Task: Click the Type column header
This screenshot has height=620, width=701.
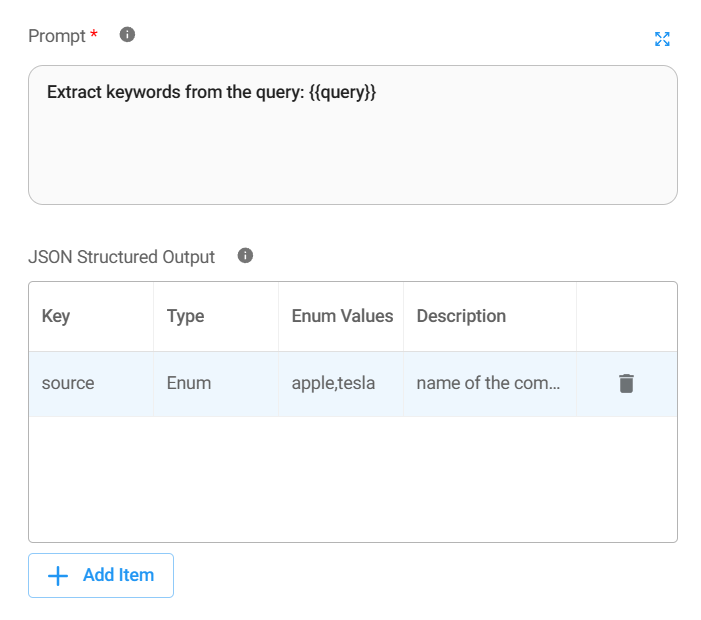Action: [185, 316]
